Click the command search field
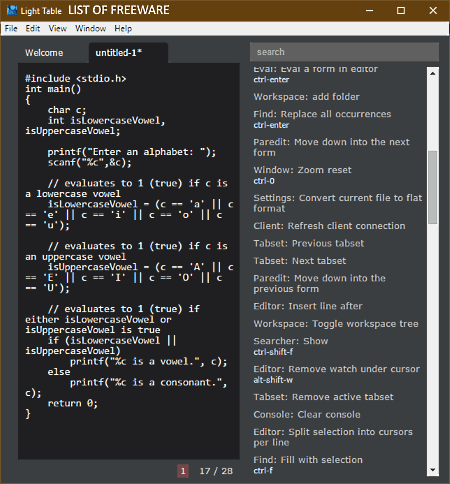 tap(344, 52)
